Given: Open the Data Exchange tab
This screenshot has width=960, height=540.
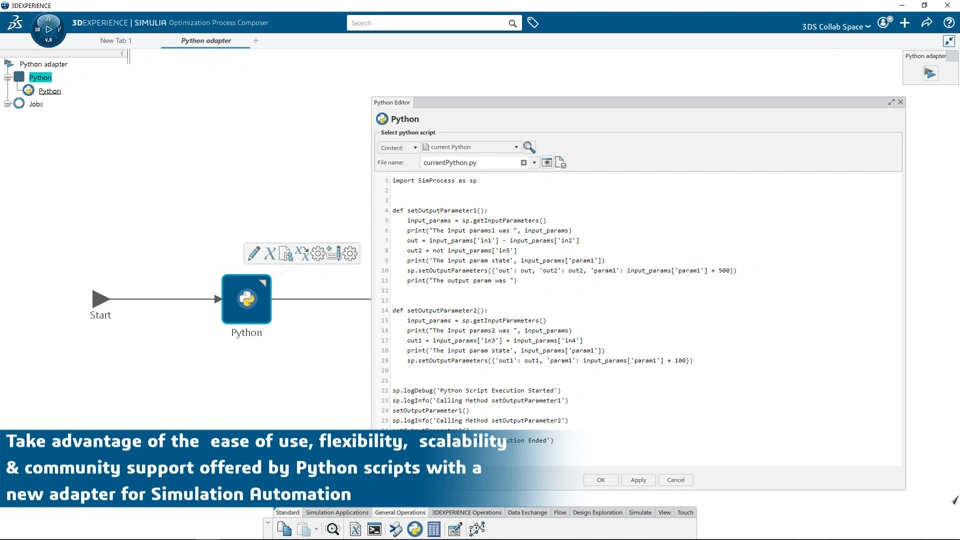Looking at the screenshot, I should 527,512.
